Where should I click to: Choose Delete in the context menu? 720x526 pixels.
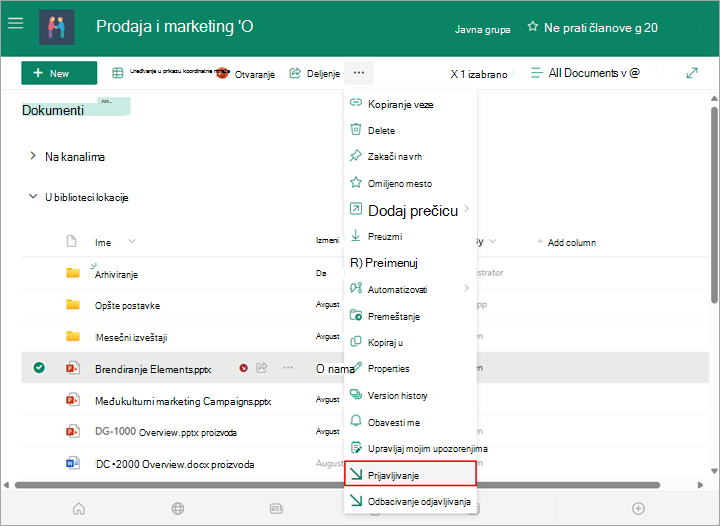[x=411, y=130]
